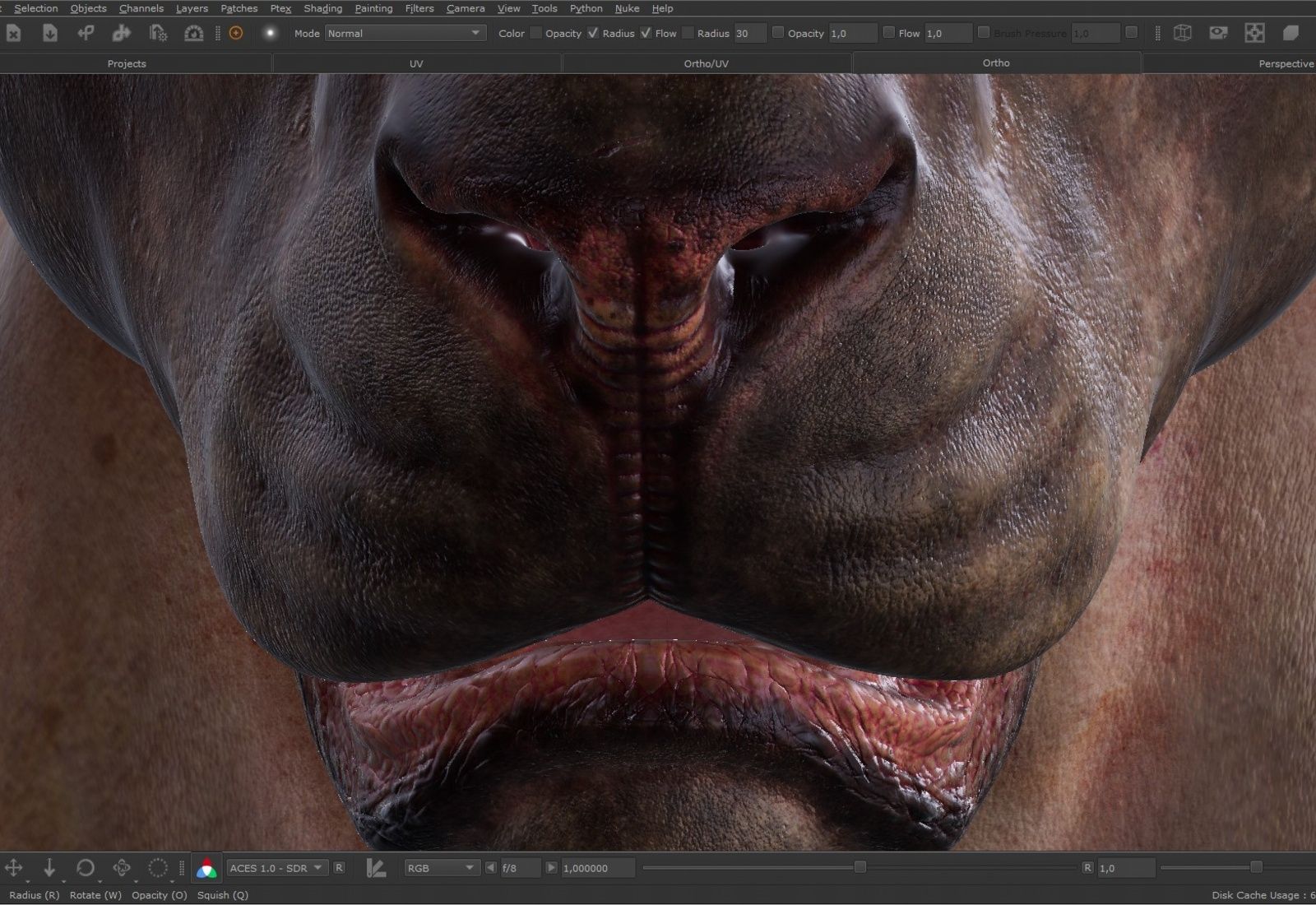The image size is (1316, 905).
Task: Select the rotate arrow tool in bottom toolbar
Action: pyautogui.click(x=85, y=867)
